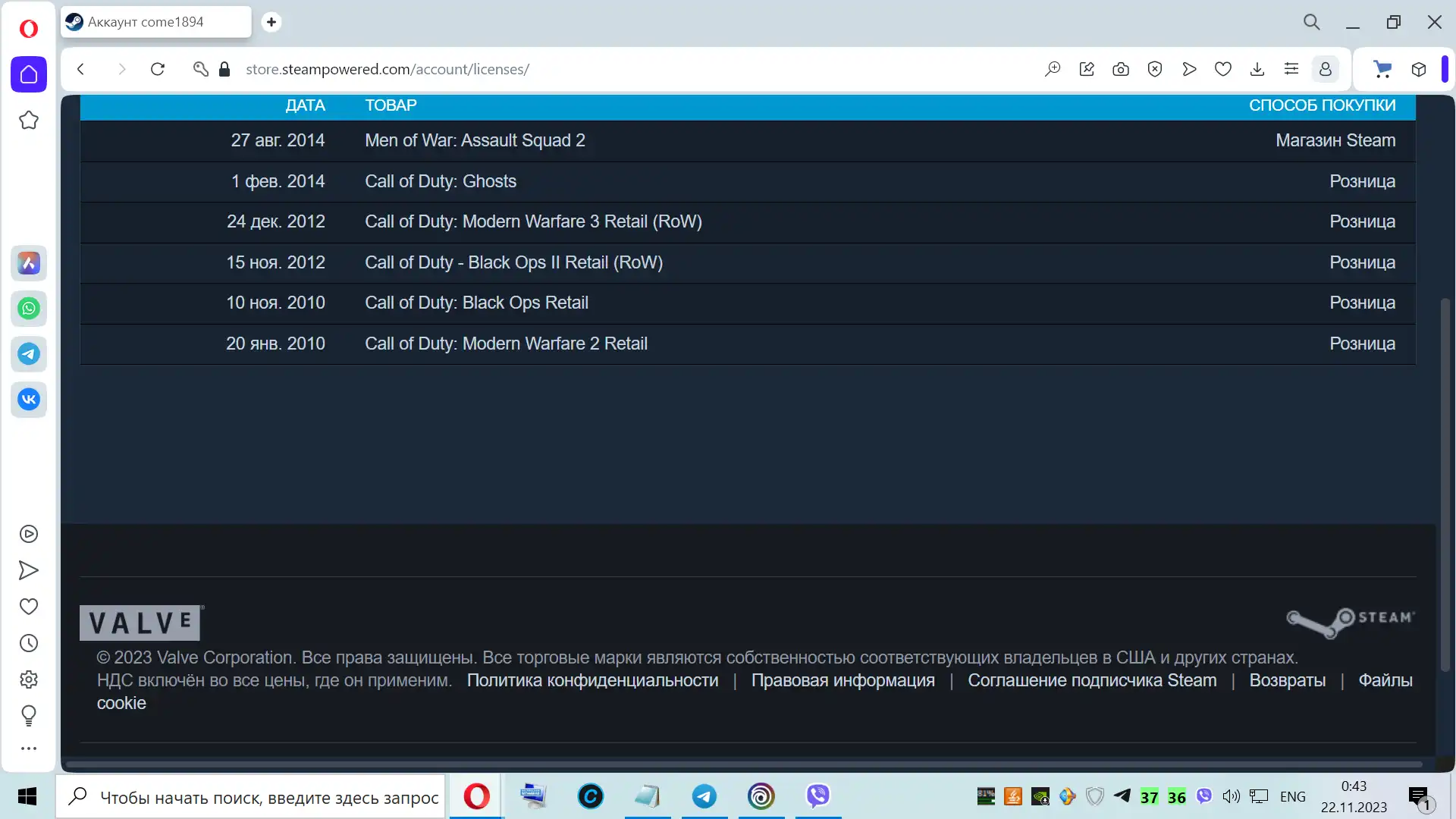Open sidebar three-dots setup menu
Image resolution: width=1456 pixels, height=819 pixels.
click(x=29, y=748)
